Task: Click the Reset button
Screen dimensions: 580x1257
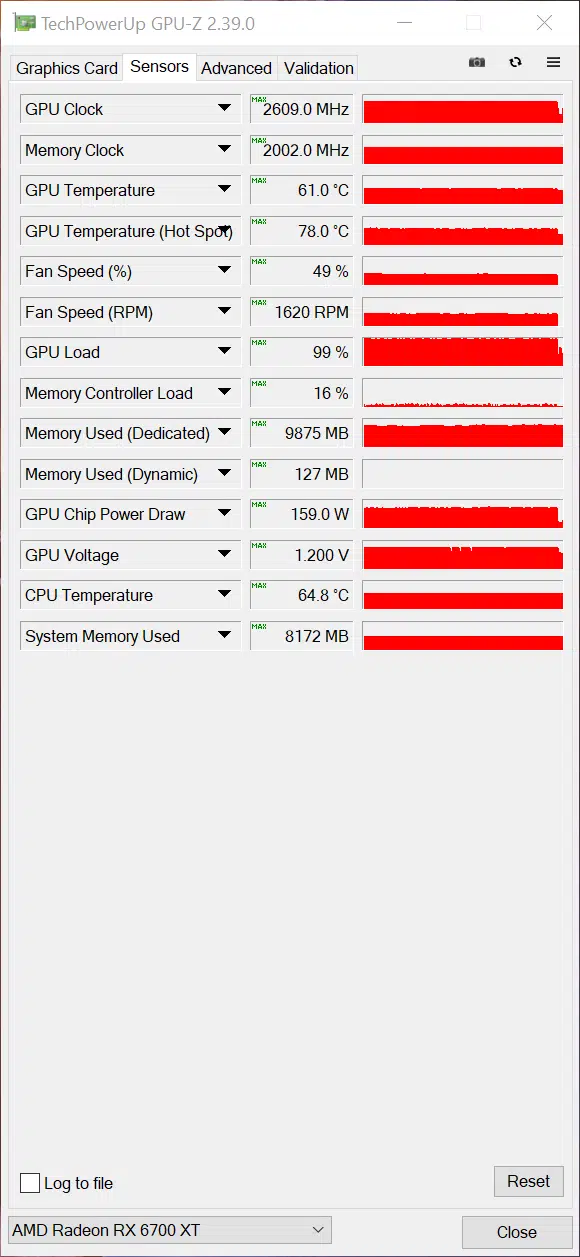Action: (x=528, y=1181)
